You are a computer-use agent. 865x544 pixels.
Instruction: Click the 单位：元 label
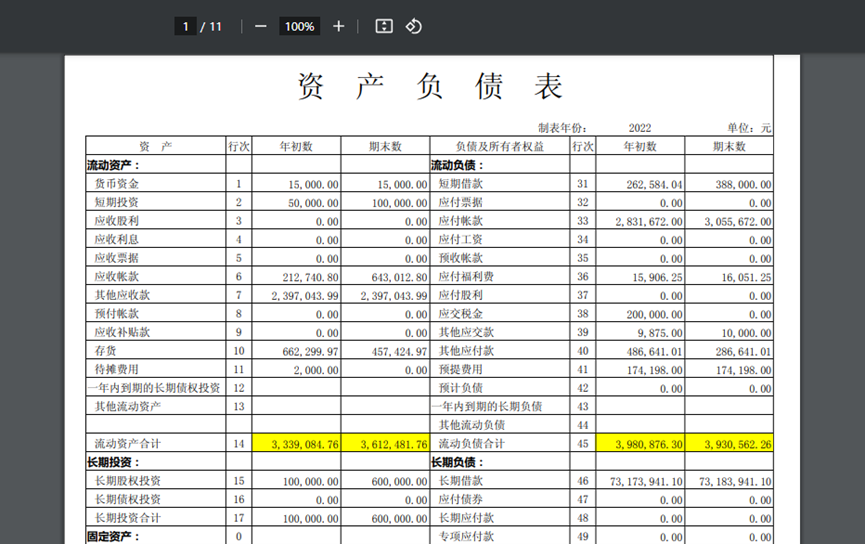pyautogui.click(x=749, y=128)
